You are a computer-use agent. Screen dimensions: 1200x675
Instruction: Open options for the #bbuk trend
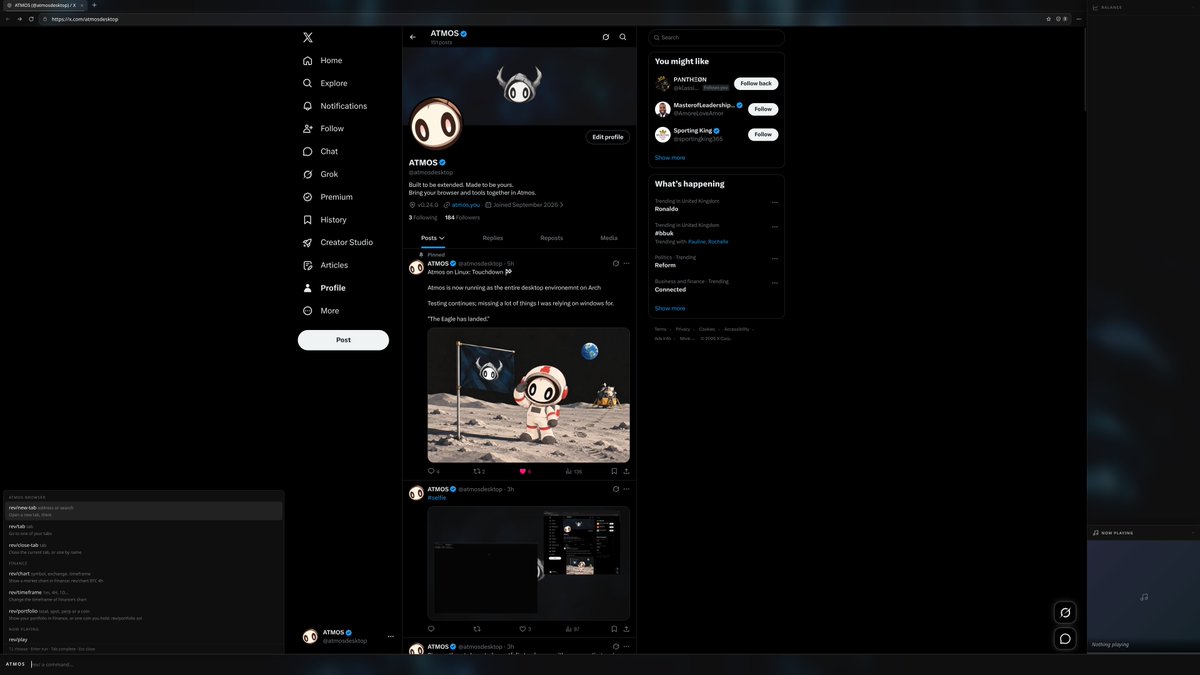tap(775, 227)
